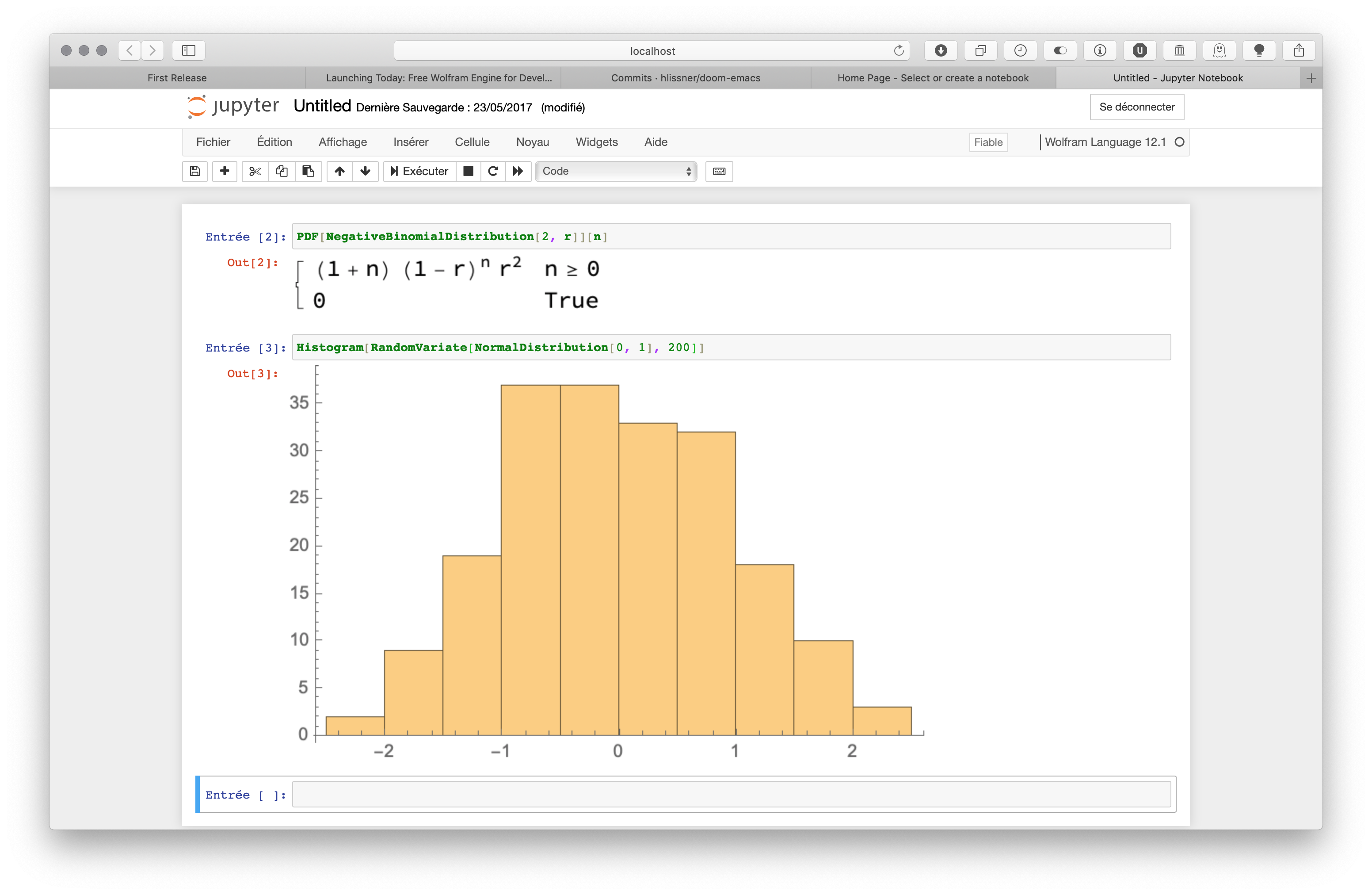The width and height of the screenshot is (1372, 895).
Task: Click the empty Entrée input cell
Action: click(x=730, y=794)
